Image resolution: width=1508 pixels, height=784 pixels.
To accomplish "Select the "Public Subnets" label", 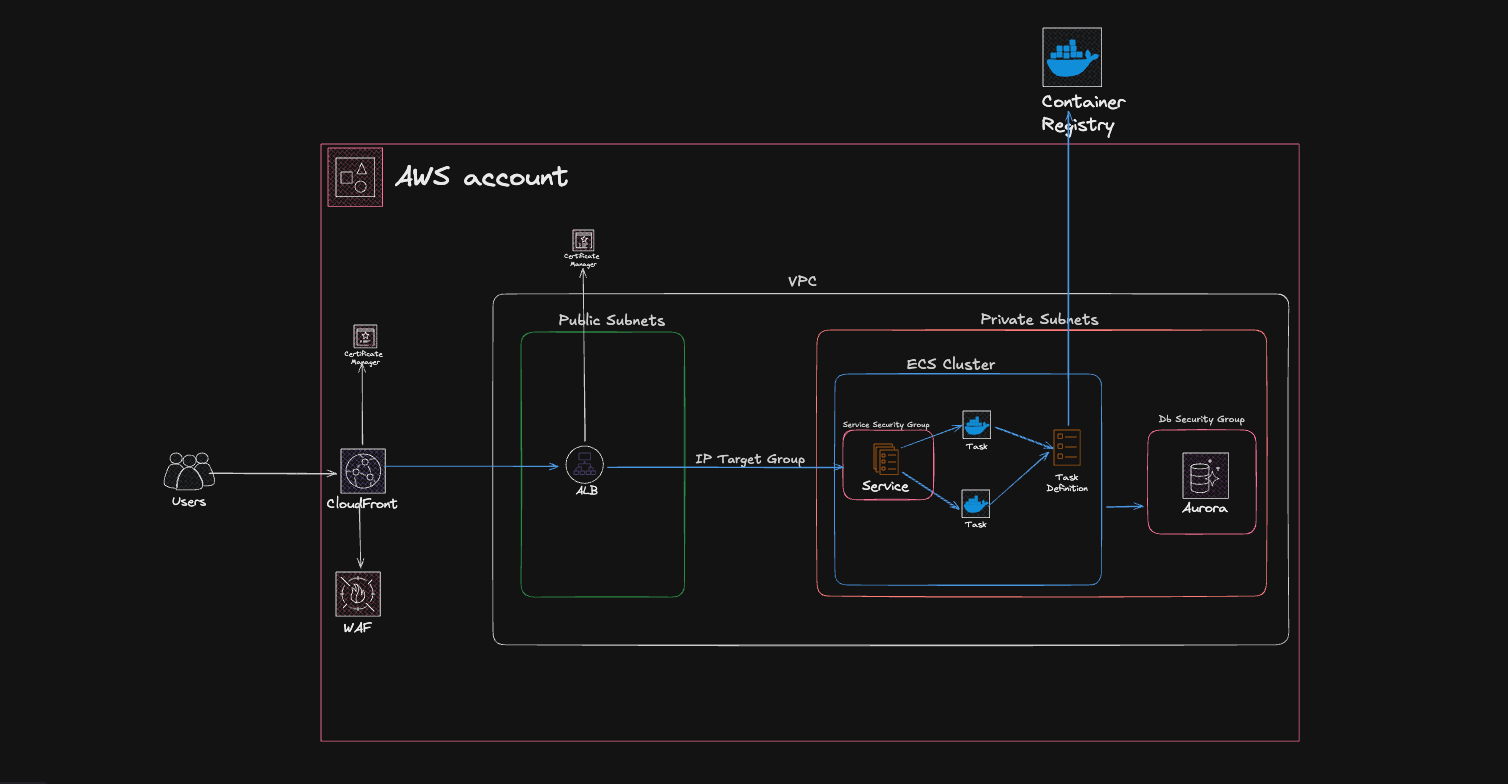I will pyautogui.click(x=611, y=320).
